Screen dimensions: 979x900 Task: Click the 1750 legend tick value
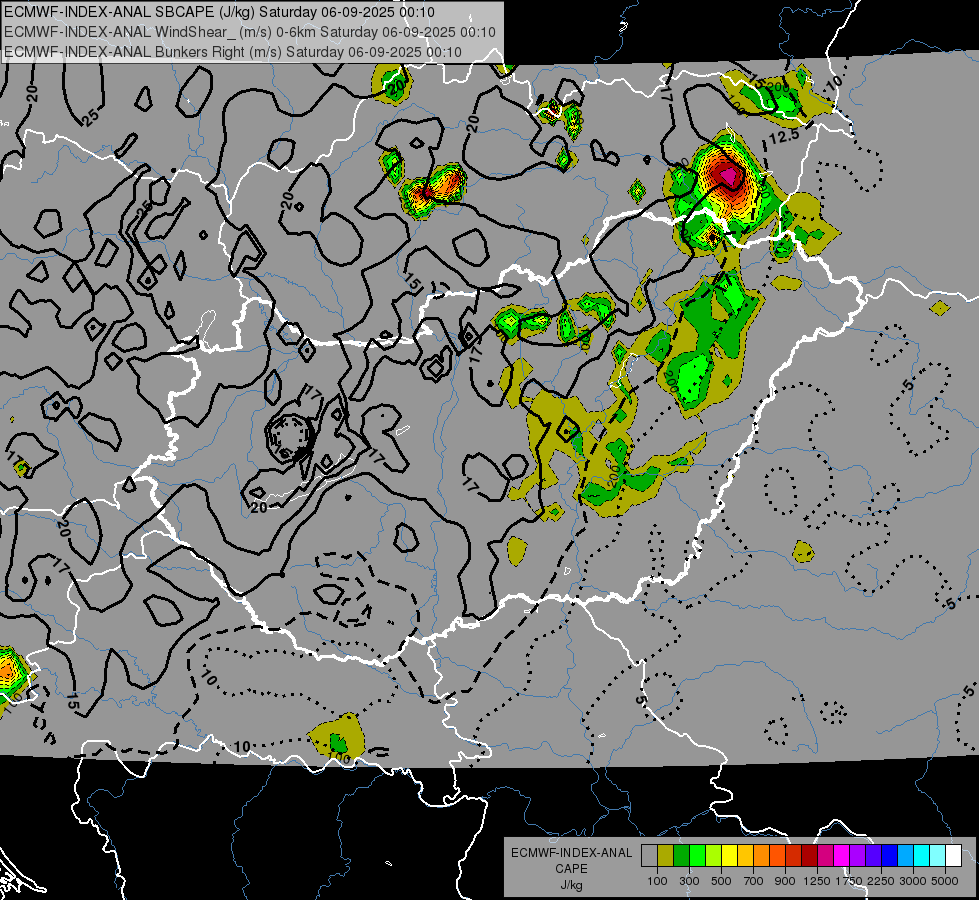click(x=849, y=881)
